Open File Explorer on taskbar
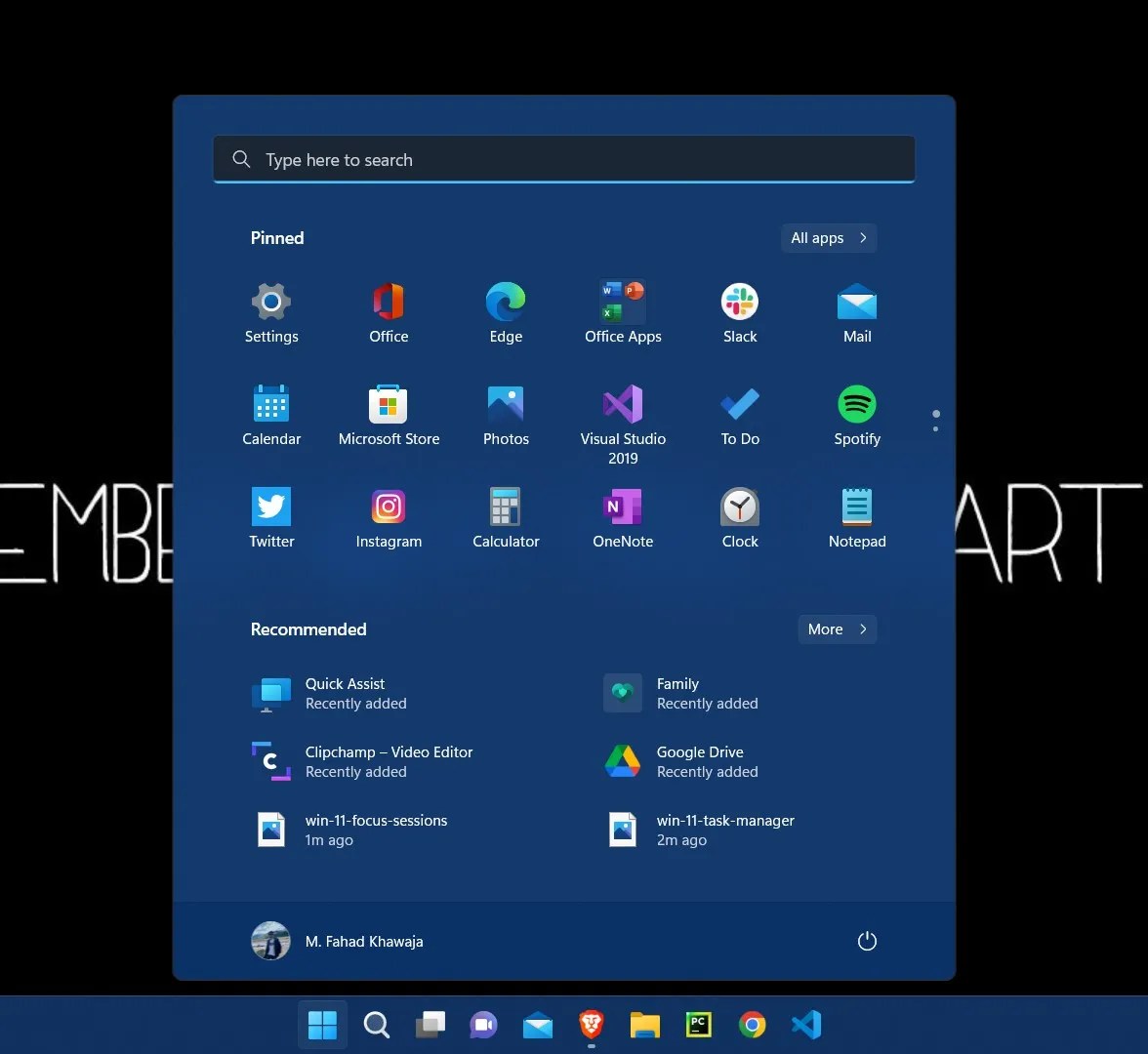 coord(645,1025)
